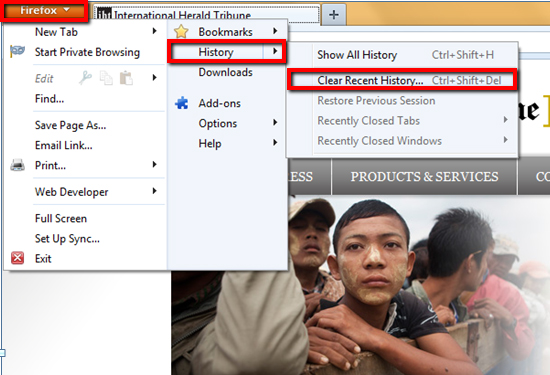Click the Copy pages icon
Image resolution: width=550 pixels, height=375 pixels.
[106, 78]
